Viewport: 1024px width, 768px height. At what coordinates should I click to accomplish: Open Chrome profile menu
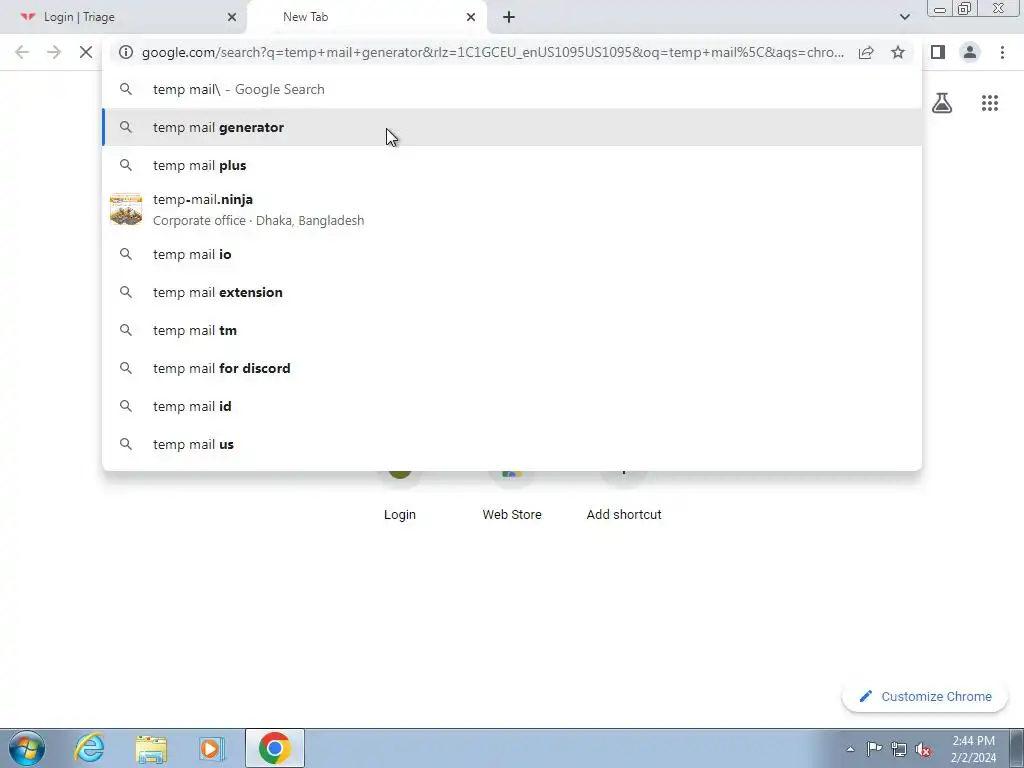point(970,52)
